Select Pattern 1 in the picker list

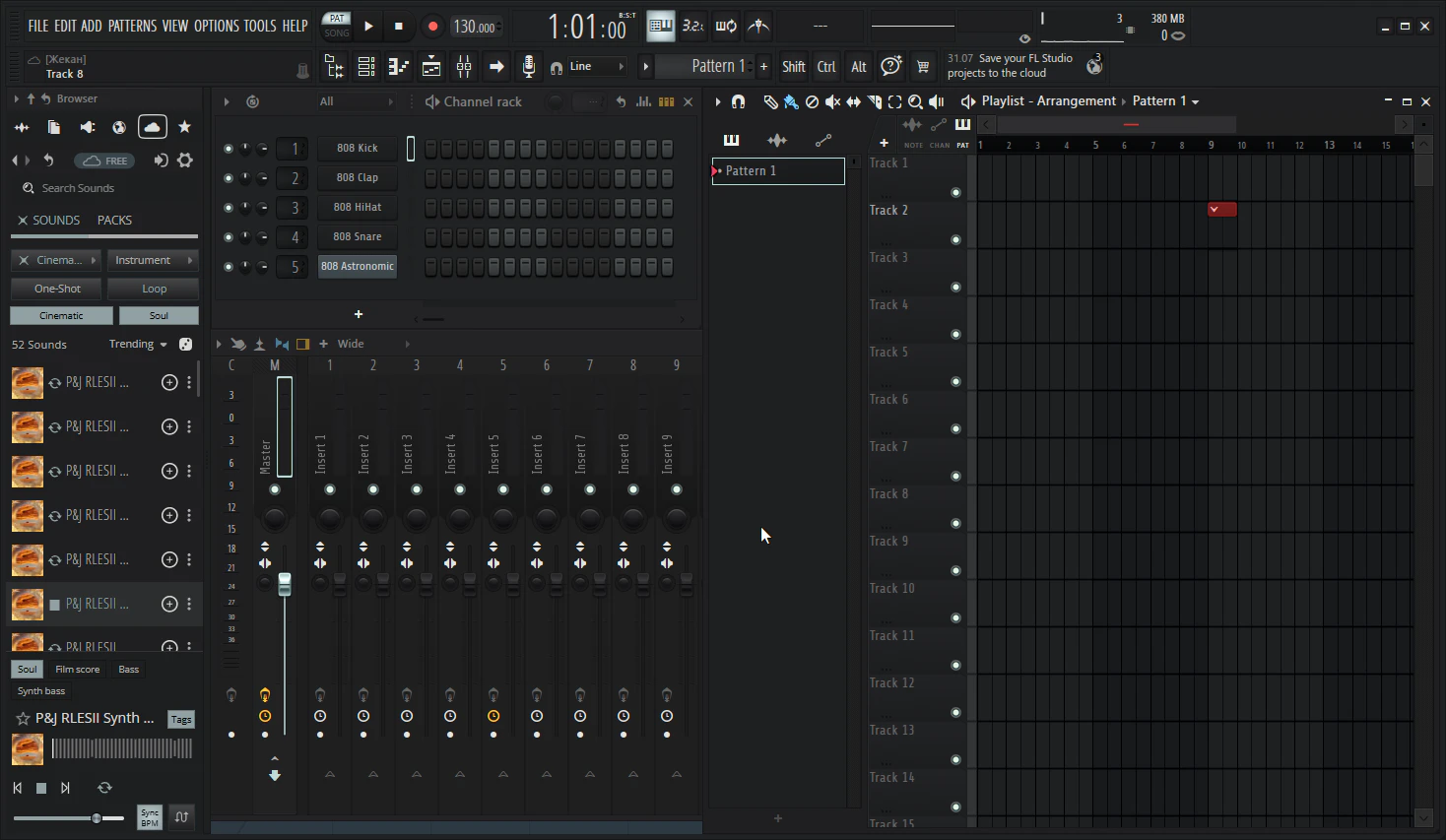coord(778,171)
